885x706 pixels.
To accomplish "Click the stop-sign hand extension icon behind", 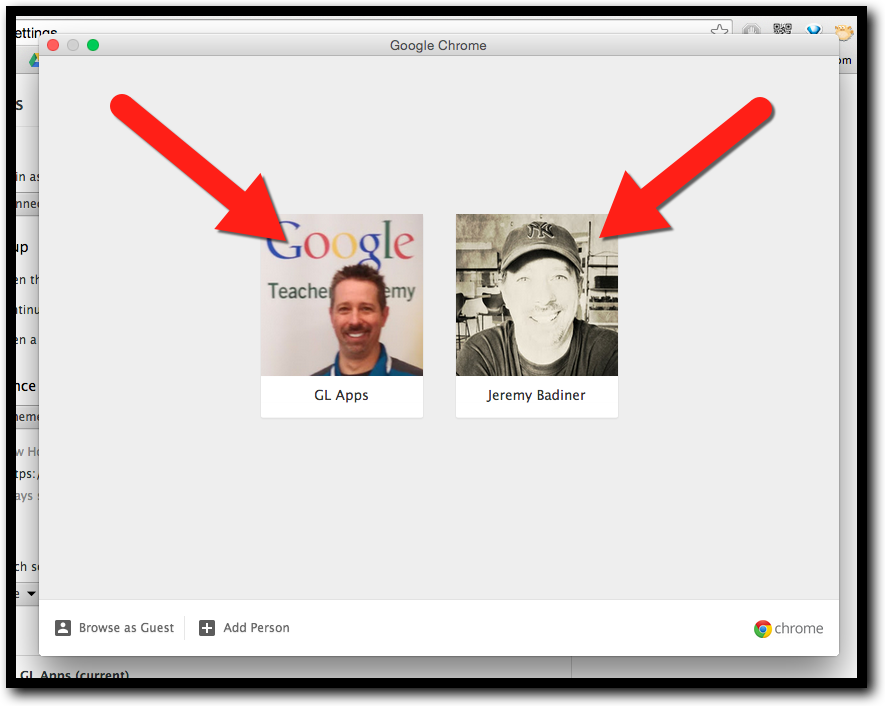I will (751, 29).
